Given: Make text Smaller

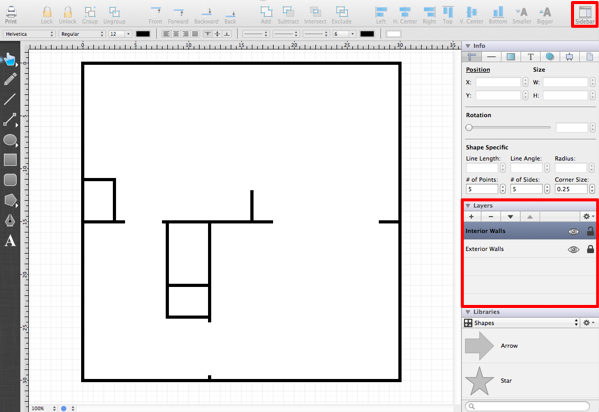Looking at the screenshot, I should pyautogui.click(x=522, y=15).
